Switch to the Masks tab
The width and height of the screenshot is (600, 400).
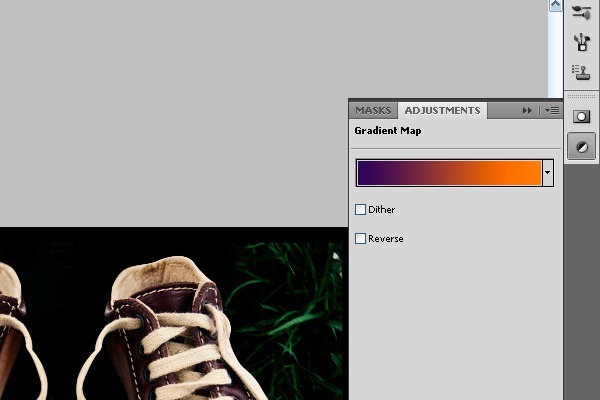pyautogui.click(x=373, y=111)
